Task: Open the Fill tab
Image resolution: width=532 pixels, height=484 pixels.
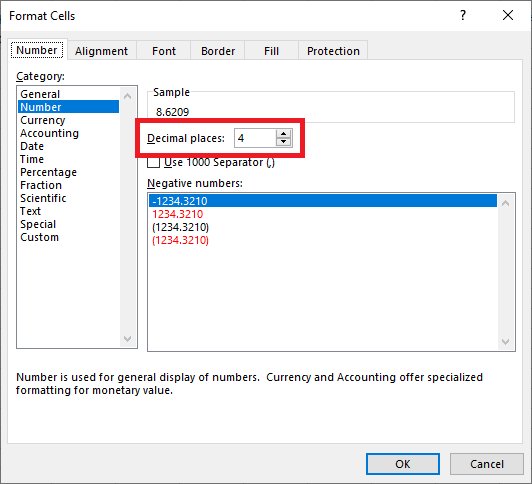Action: pos(271,51)
